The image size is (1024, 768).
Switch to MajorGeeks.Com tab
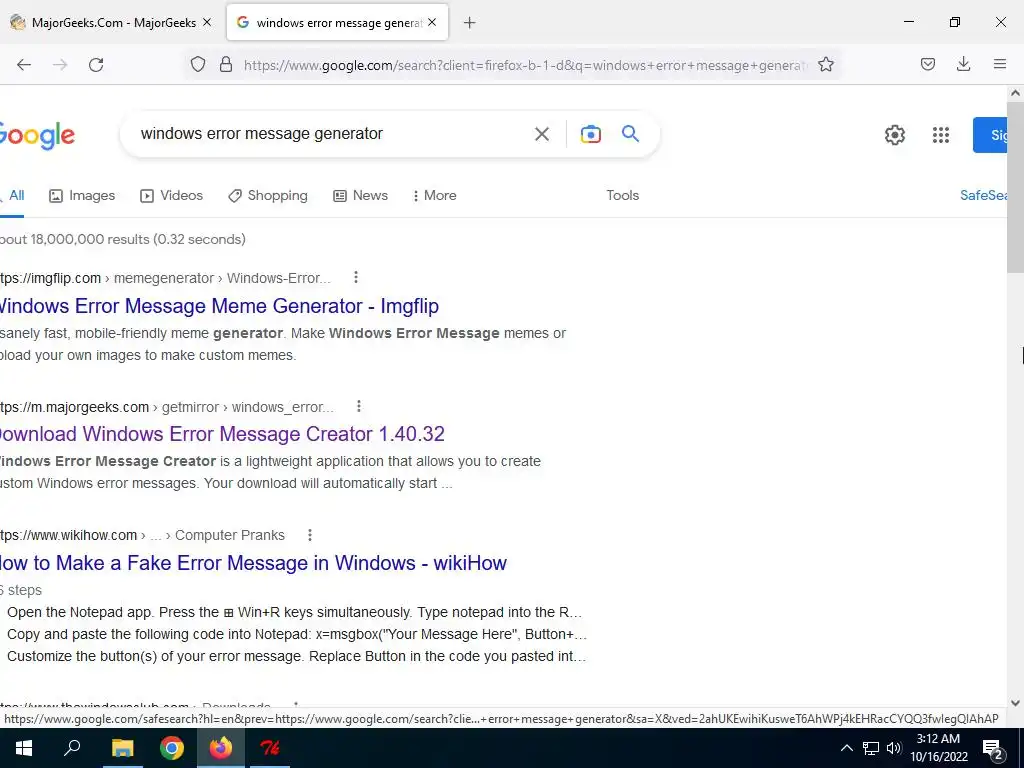(x=113, y=22)
